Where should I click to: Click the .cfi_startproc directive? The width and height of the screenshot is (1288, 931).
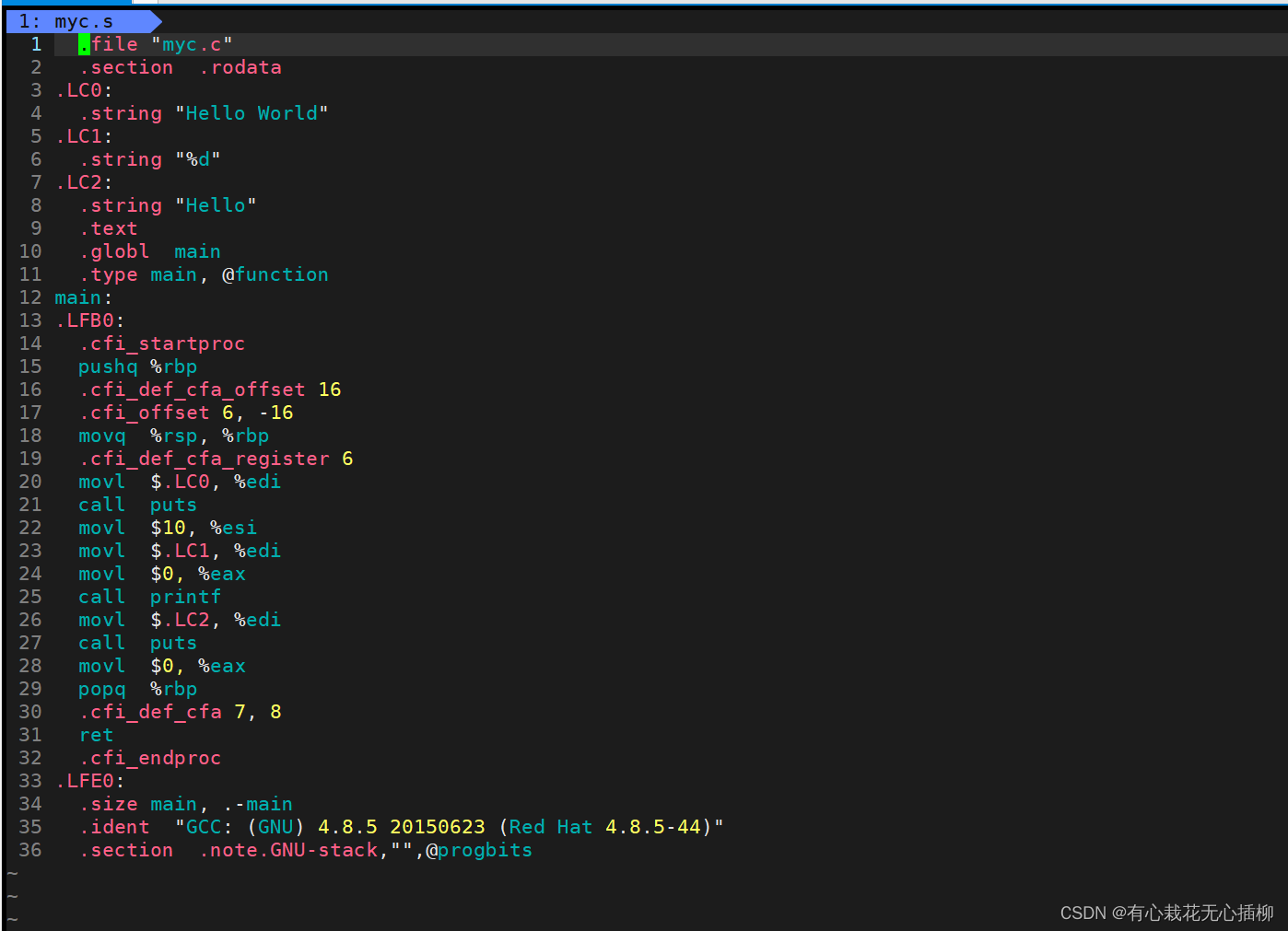pyautogui.click(x=162, y=343)
